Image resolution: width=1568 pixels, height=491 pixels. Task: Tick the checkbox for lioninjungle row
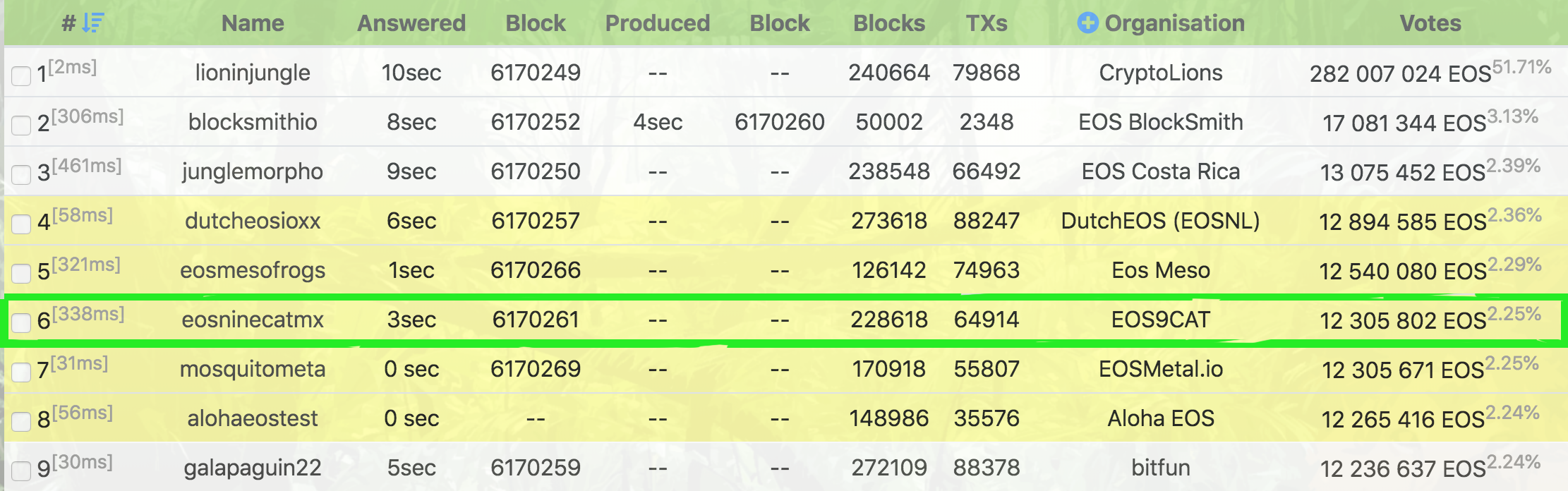(x=21, y=75)
